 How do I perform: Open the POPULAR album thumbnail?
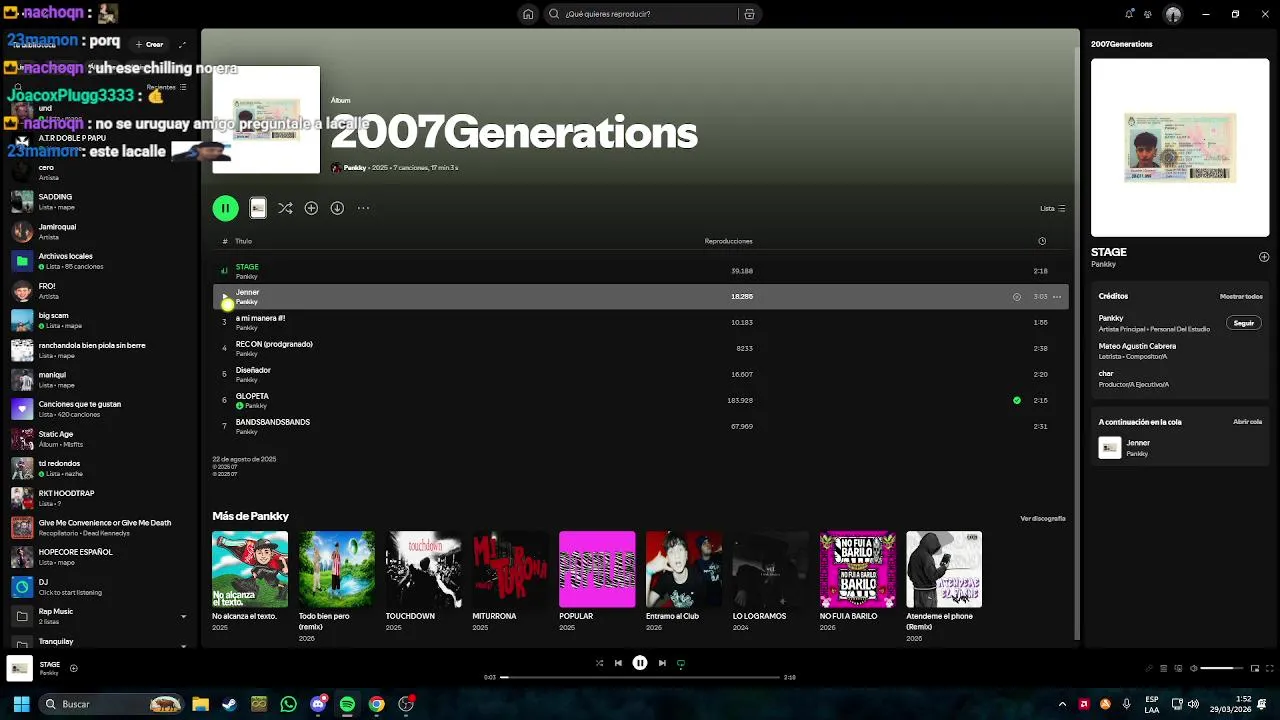pos(597,569)
